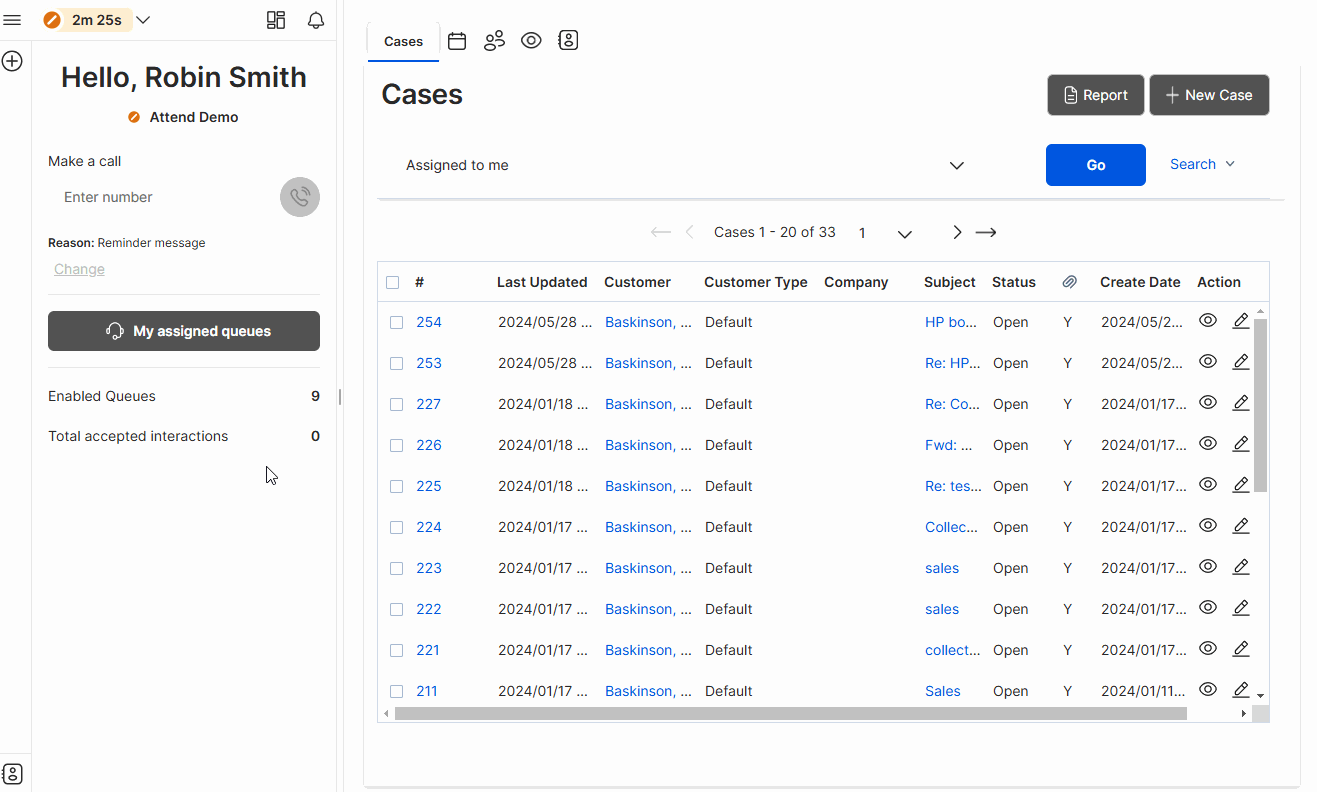Image resolution: width=1317 pixels, height=792 pixels.
Task: Switch to the Cases tab
Action: 404,41
